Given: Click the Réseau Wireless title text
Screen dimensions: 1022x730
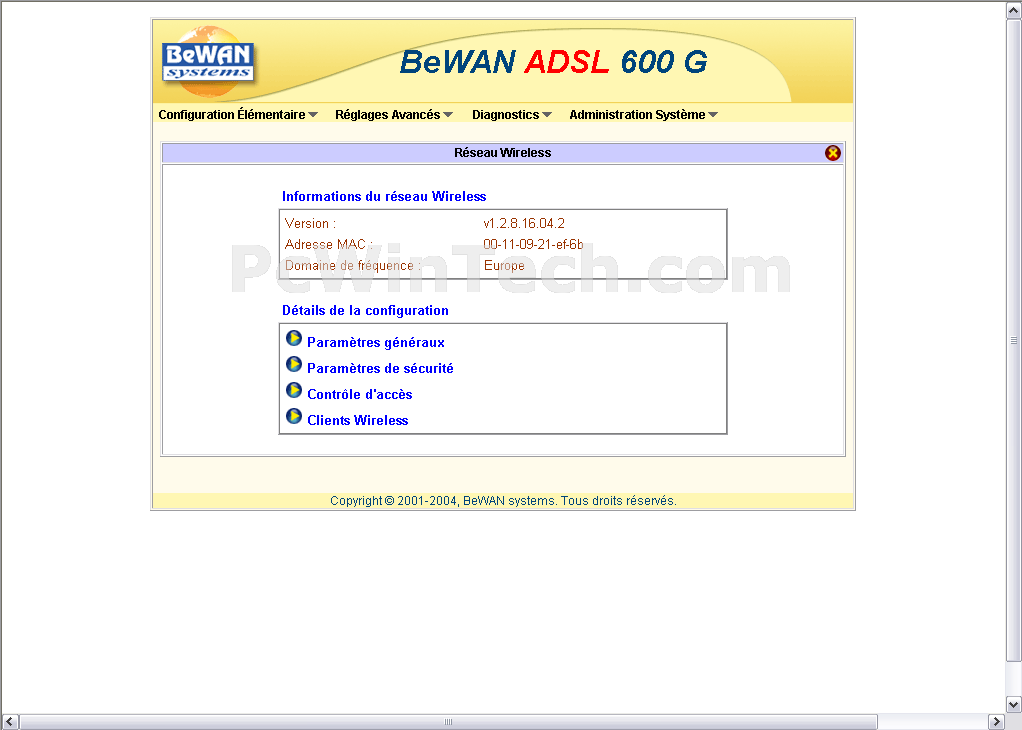Looking at the screenshot, I should [x=503, y=153].
